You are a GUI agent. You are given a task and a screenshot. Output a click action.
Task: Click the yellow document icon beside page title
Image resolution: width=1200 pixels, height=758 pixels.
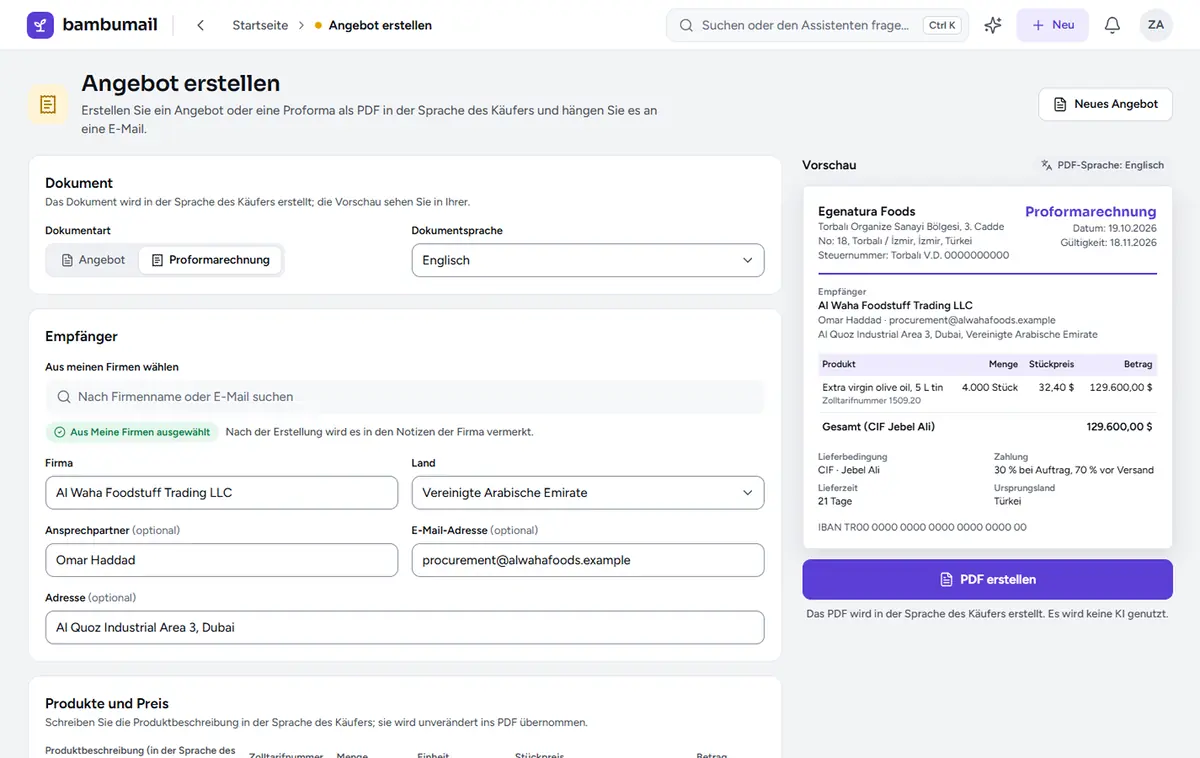[x=48, y=104]
